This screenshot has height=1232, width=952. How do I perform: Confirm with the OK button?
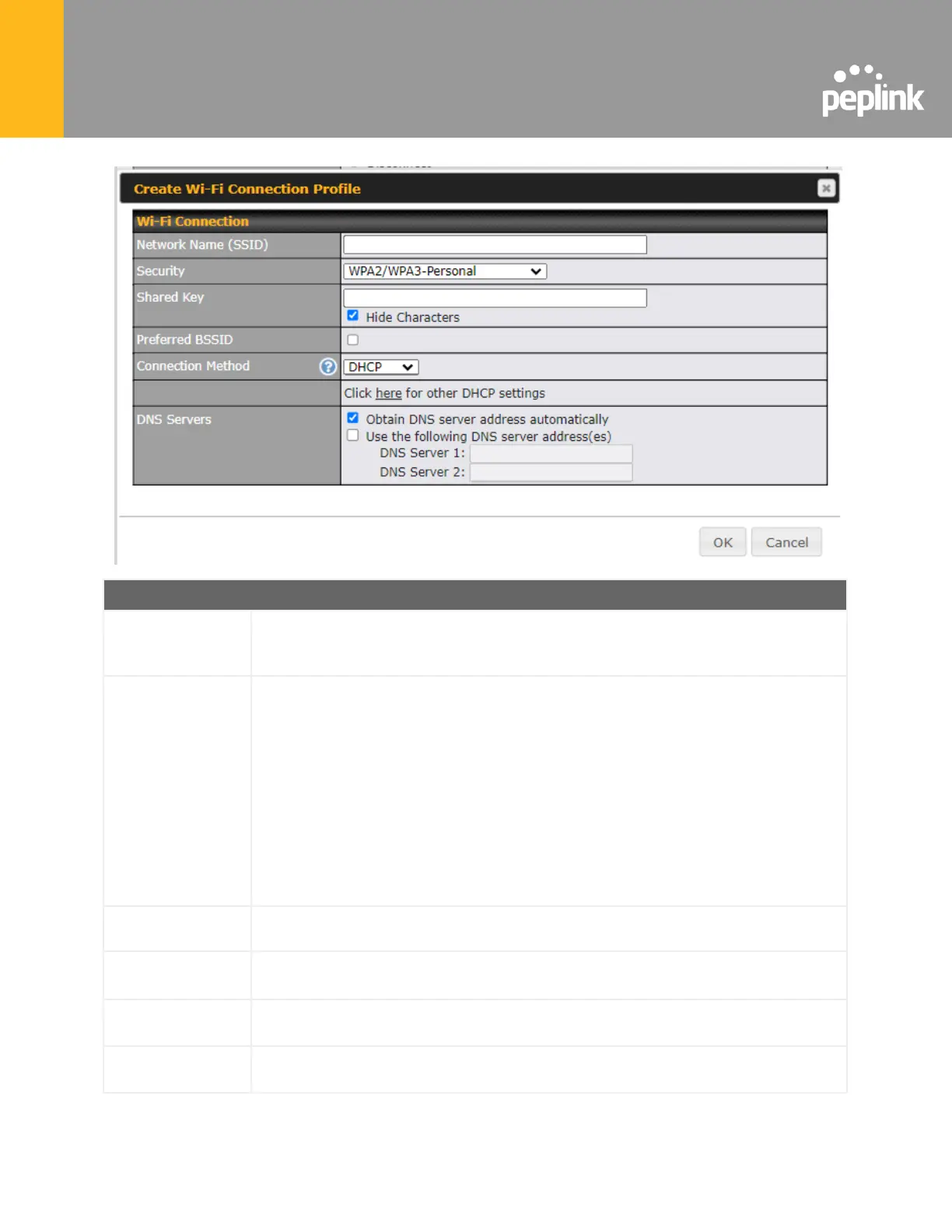[723, 542]
